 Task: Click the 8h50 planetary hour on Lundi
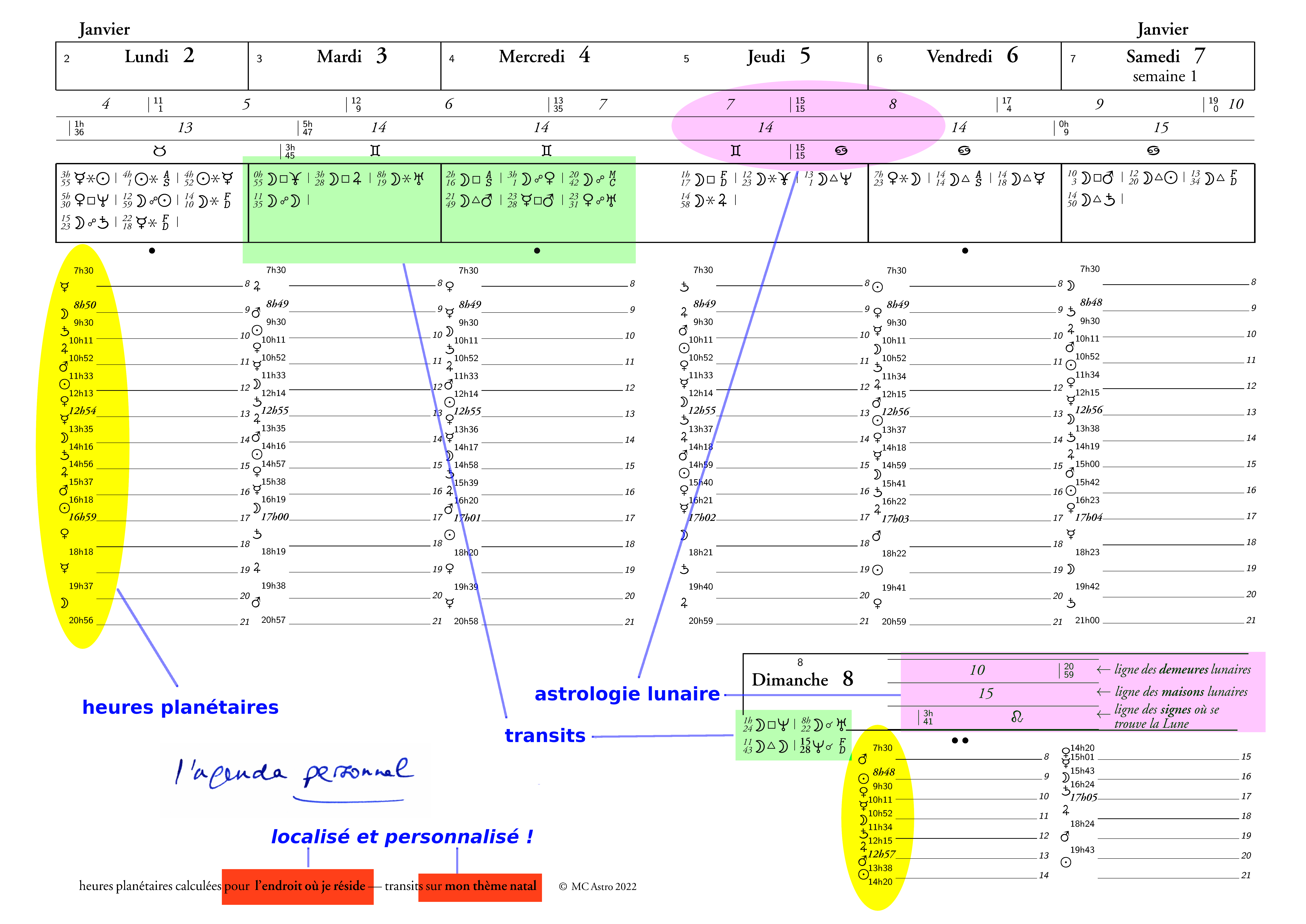click(x=85, y=305)
